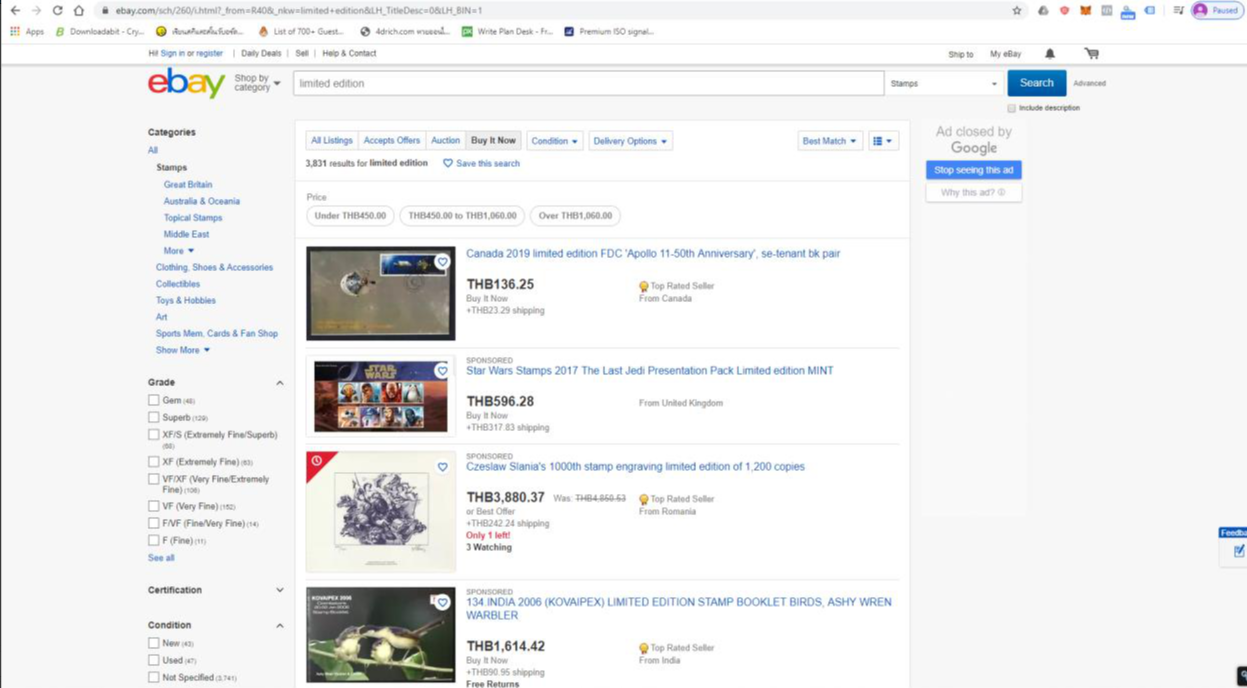The height and width of the screenshot is (688, 1247).
Task: Open the Condition filter dropdown
Action: [x=555, y=141]
